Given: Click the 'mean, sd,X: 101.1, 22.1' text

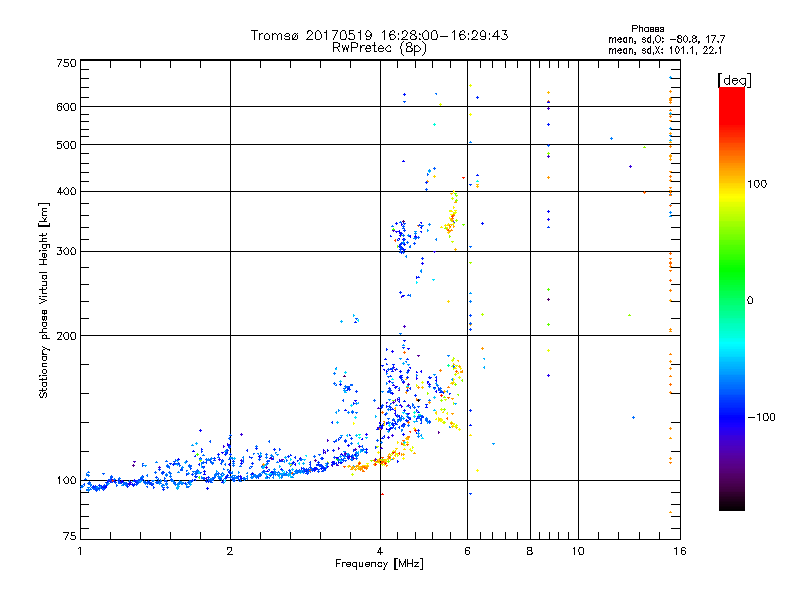Looking at the screenshot, I should pos(665,50).
